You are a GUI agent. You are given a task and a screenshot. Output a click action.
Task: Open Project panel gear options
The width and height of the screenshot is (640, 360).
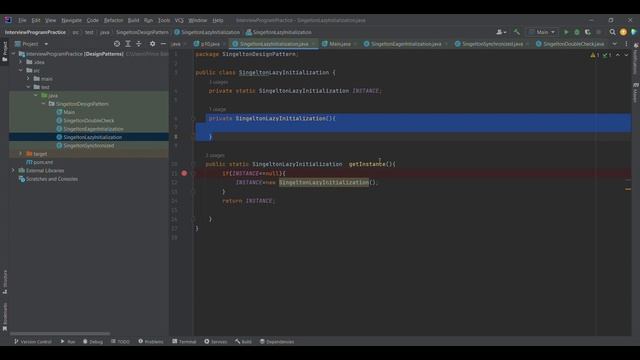pyautogui.click(x=152, y=44)
